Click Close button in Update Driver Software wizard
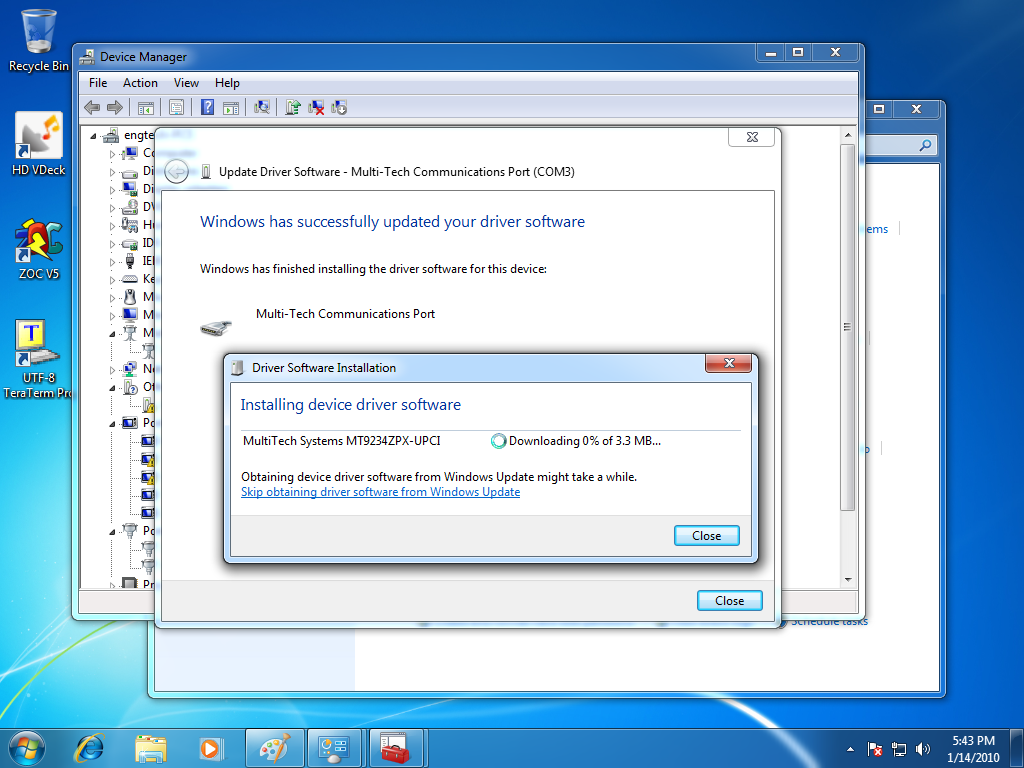1024x768 pixels. (729, 600)
